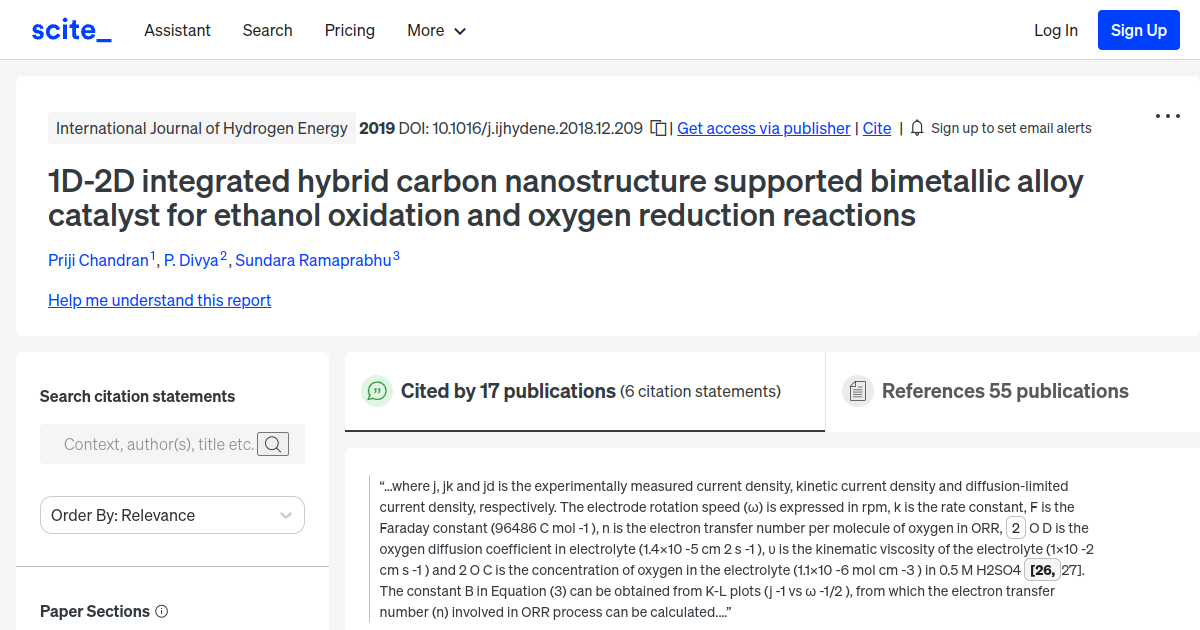Switch to the References 55 publications tab
The height and width of the screenshot is (630, 1200).
coord(1003,391)
